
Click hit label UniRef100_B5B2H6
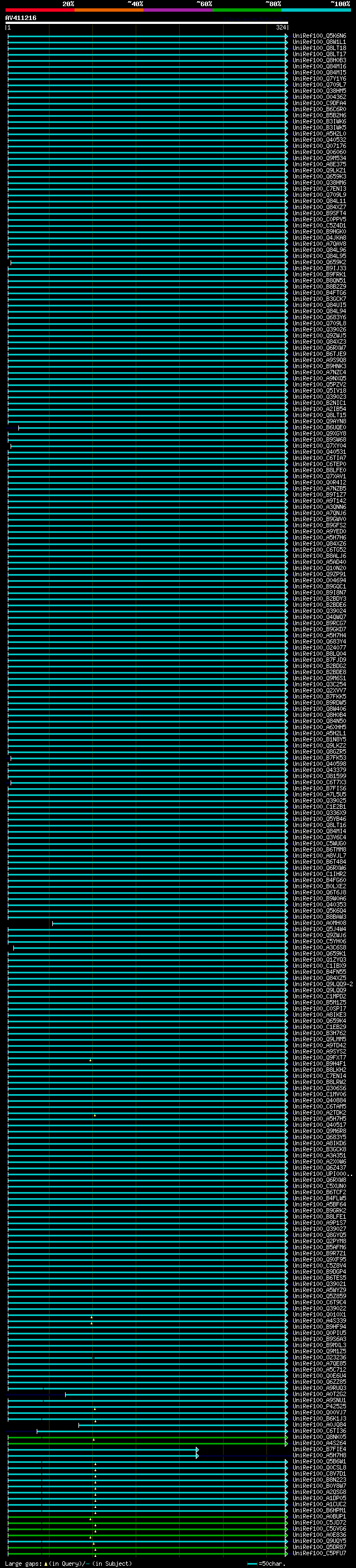319,115
